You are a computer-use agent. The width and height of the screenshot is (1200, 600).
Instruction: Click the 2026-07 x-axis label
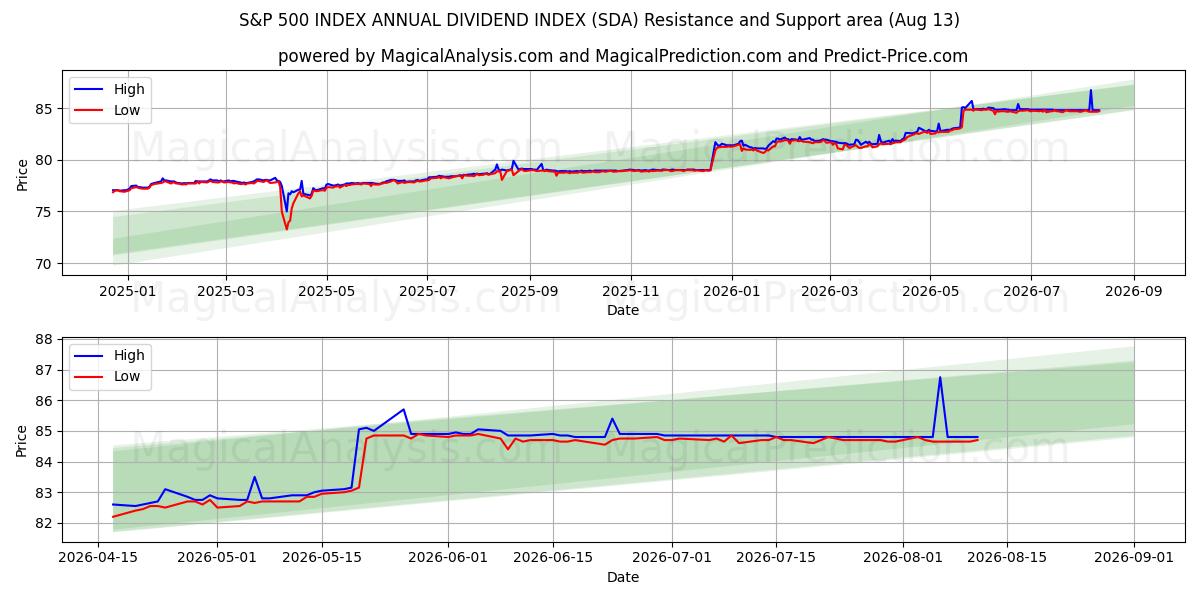click(1031, 291)
